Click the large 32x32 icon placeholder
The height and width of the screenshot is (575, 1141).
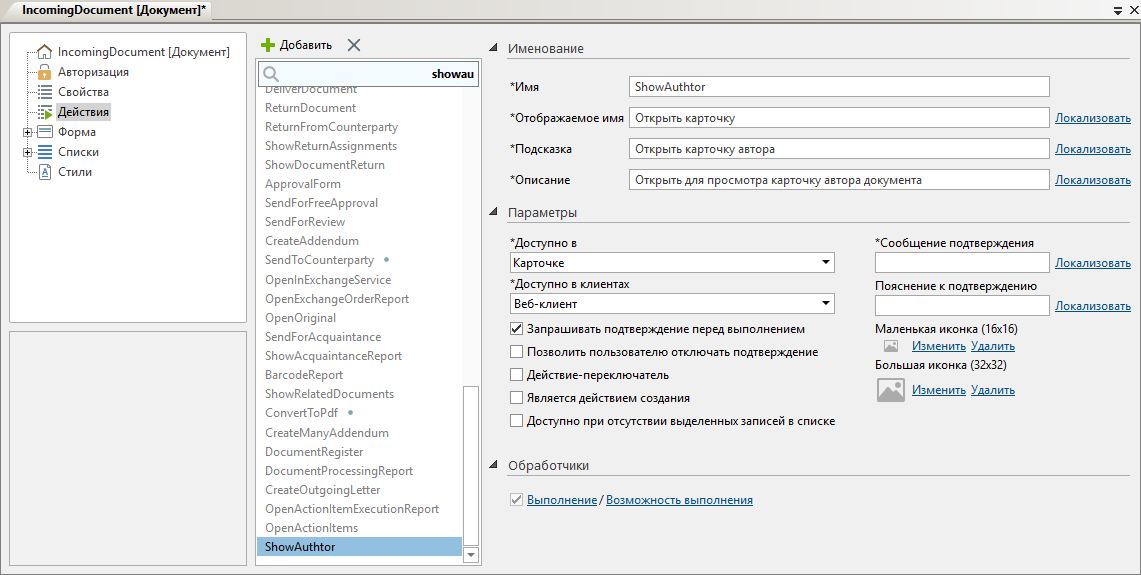(890, 390)
